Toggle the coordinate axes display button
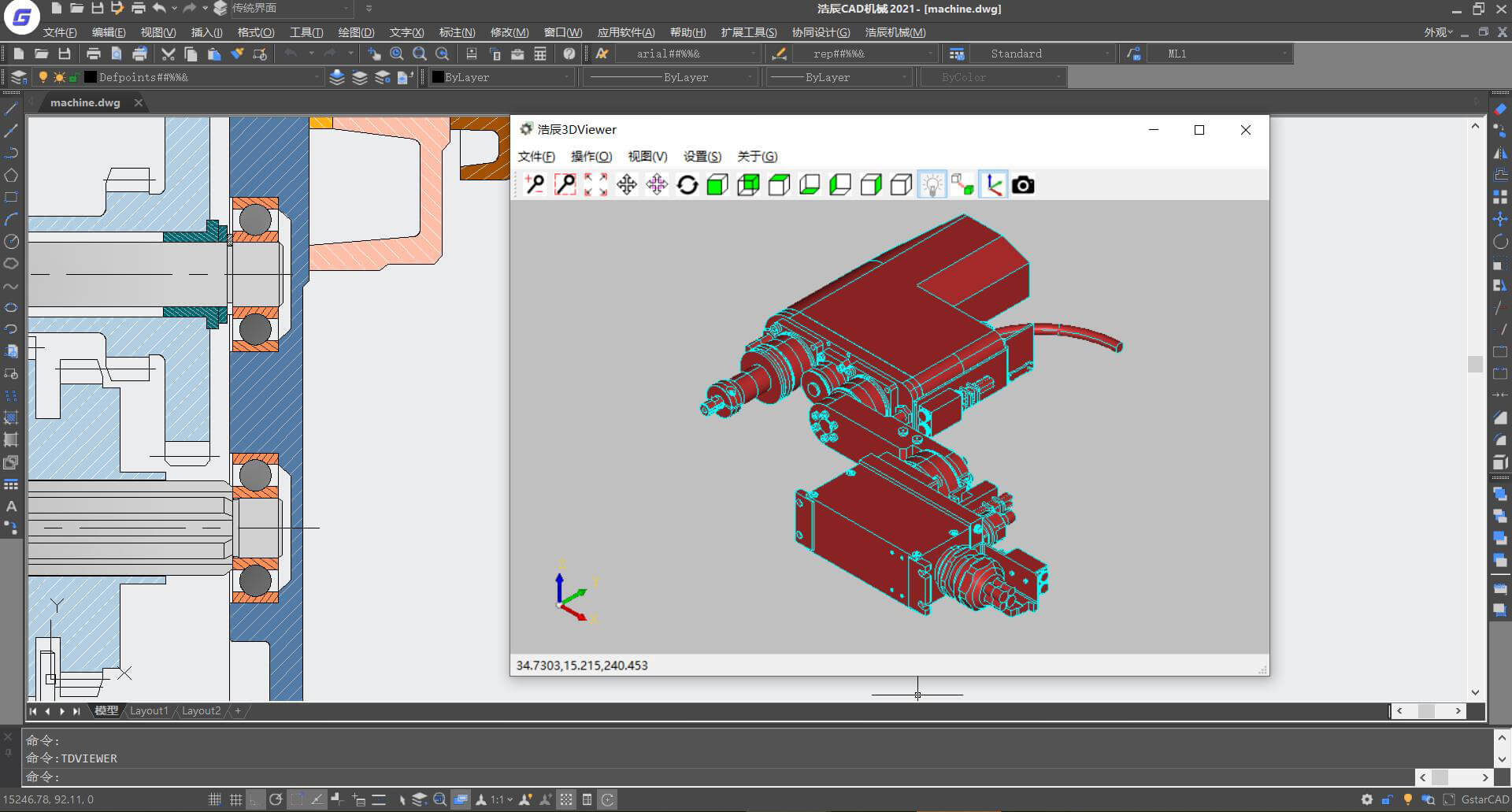This screenshot has height=812, width=1512. (x=993, y=185)
